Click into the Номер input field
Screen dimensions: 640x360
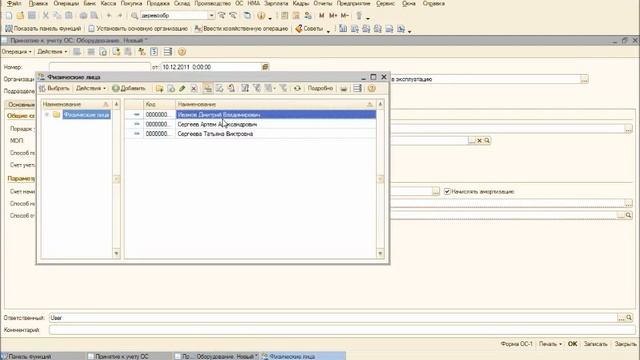click(x=100, y=67)
